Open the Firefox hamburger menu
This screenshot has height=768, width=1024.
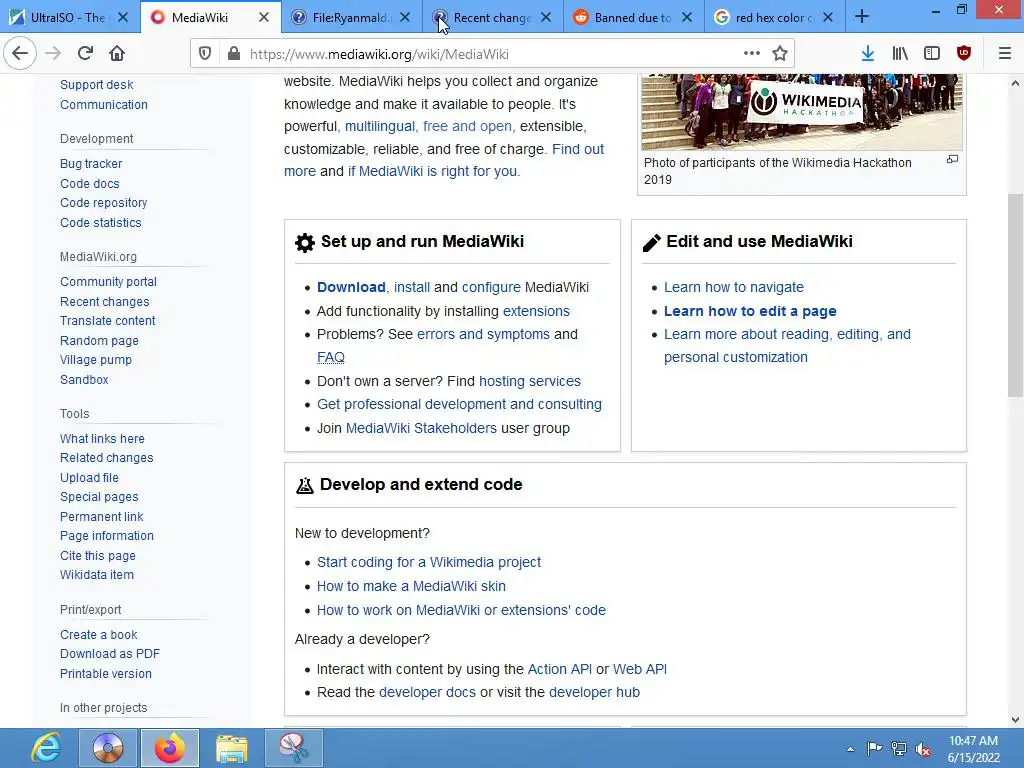[1005, 54]
